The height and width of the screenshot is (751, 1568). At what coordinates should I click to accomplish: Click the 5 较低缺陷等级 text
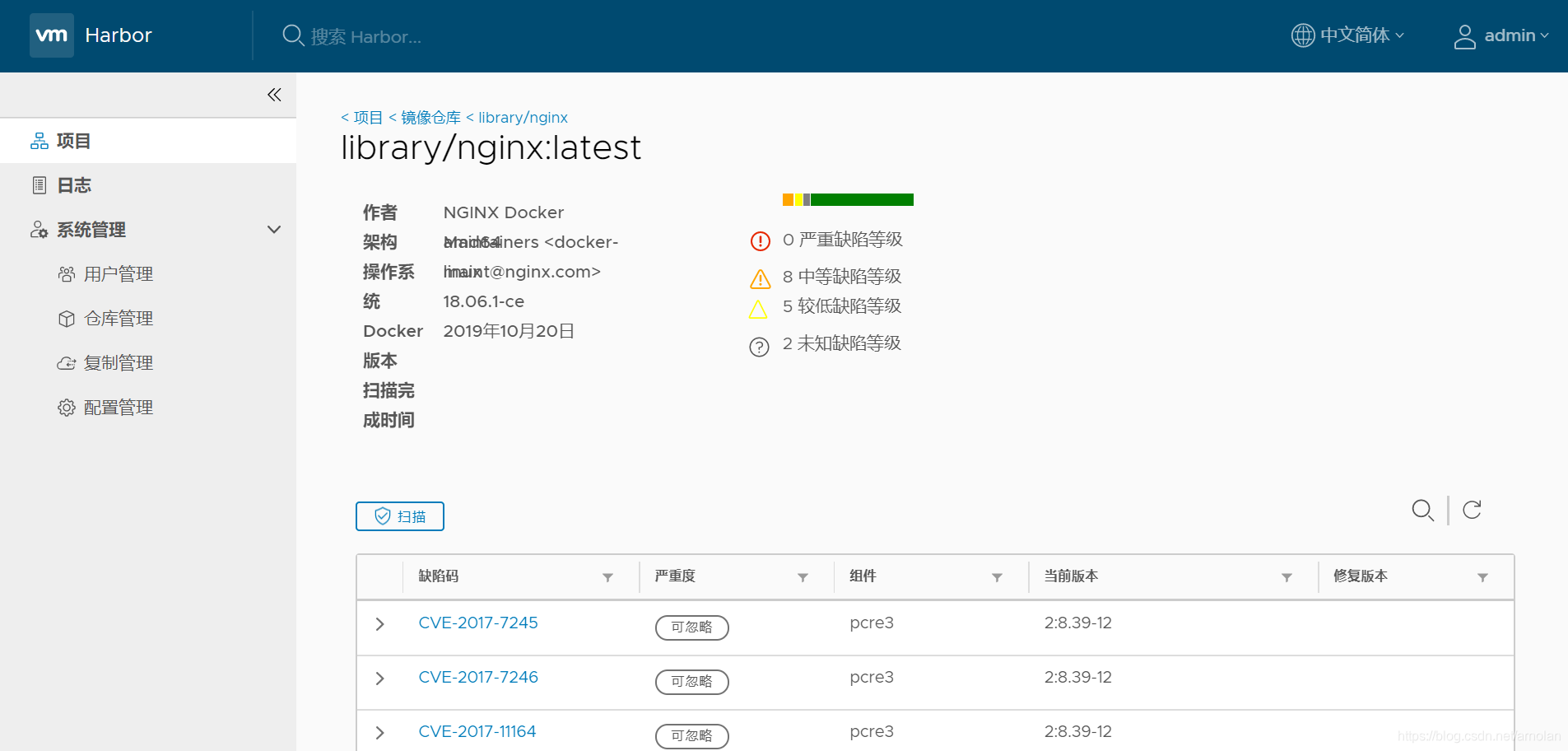[842, 306]
